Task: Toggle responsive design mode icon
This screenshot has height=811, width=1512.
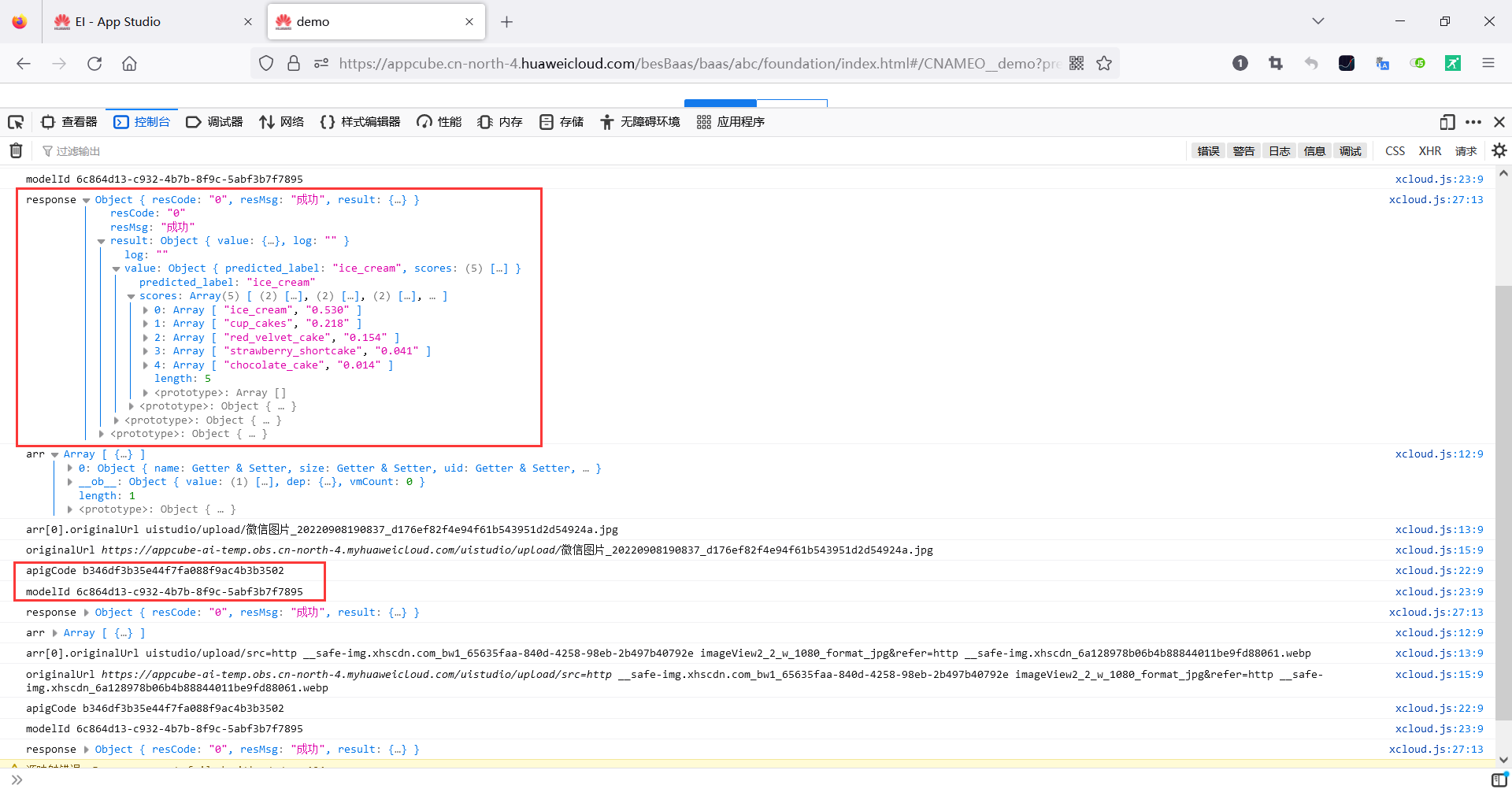Action: [x=1447, y=122]
